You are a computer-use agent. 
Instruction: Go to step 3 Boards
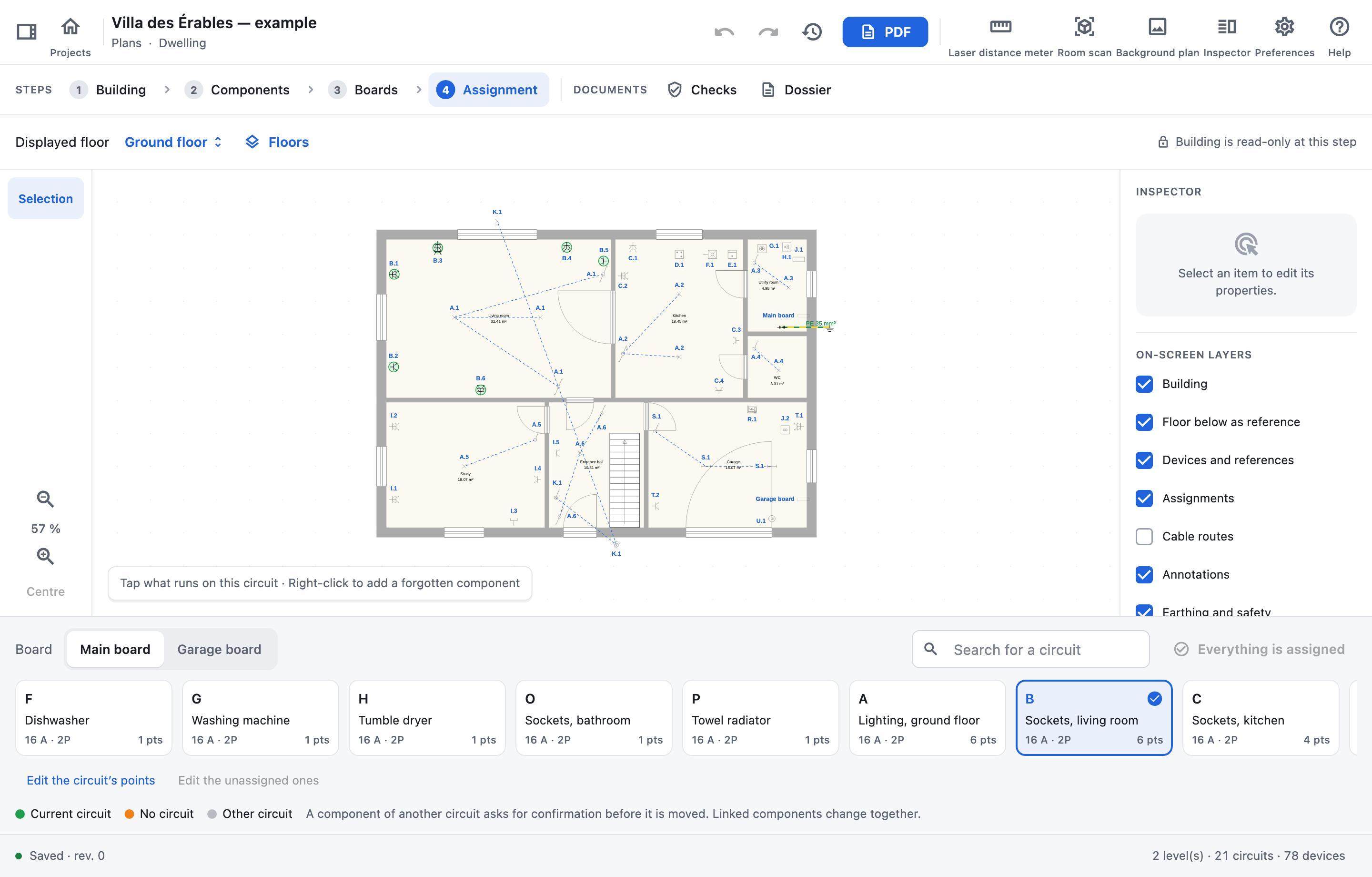point(363,90)
